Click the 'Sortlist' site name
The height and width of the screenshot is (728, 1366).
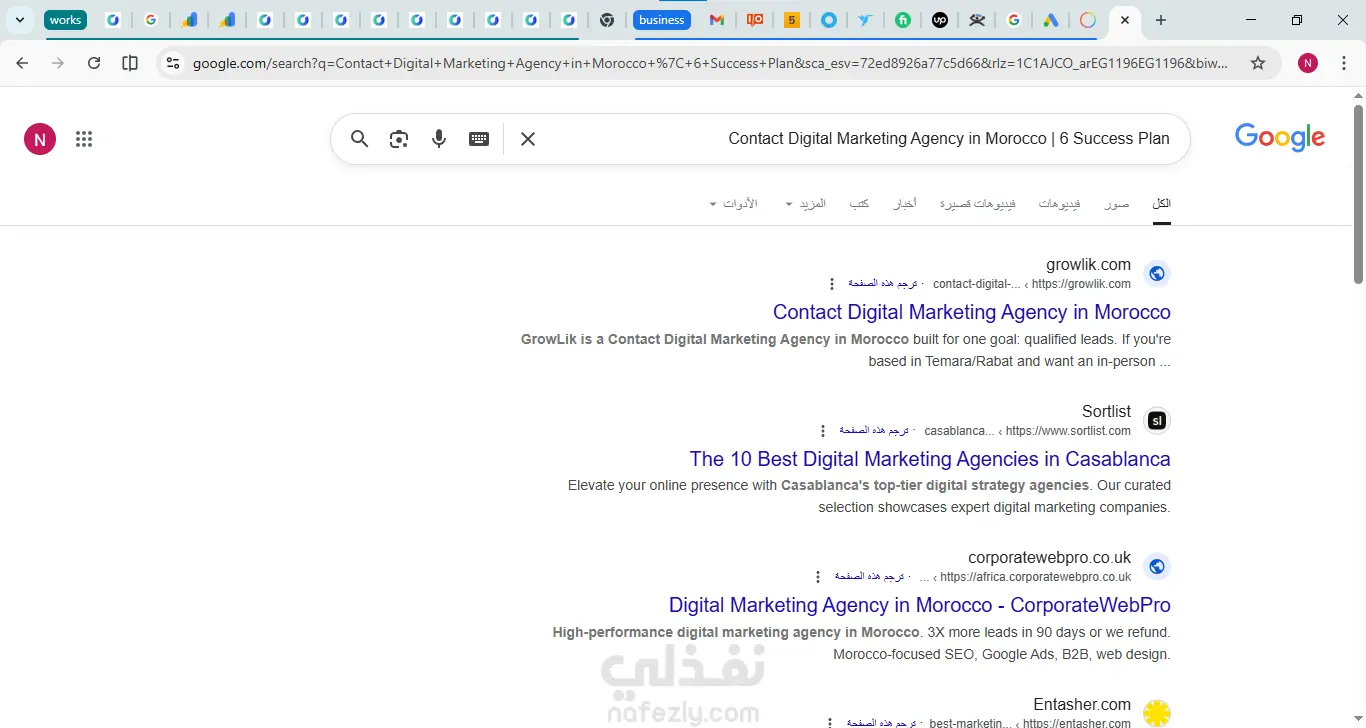pyautogui.click(x=1106, y=412)
